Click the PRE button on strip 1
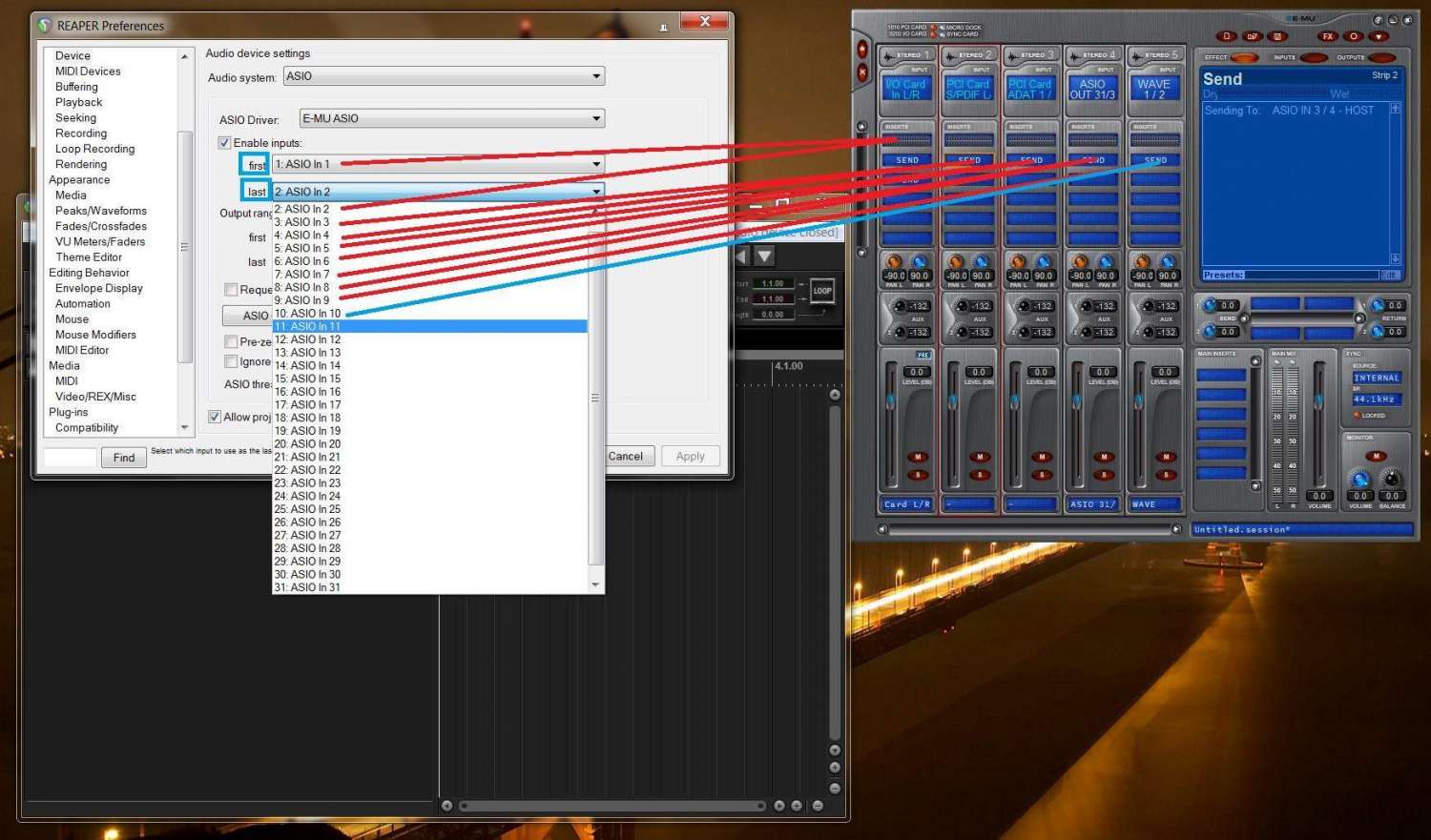 [923, 355]
